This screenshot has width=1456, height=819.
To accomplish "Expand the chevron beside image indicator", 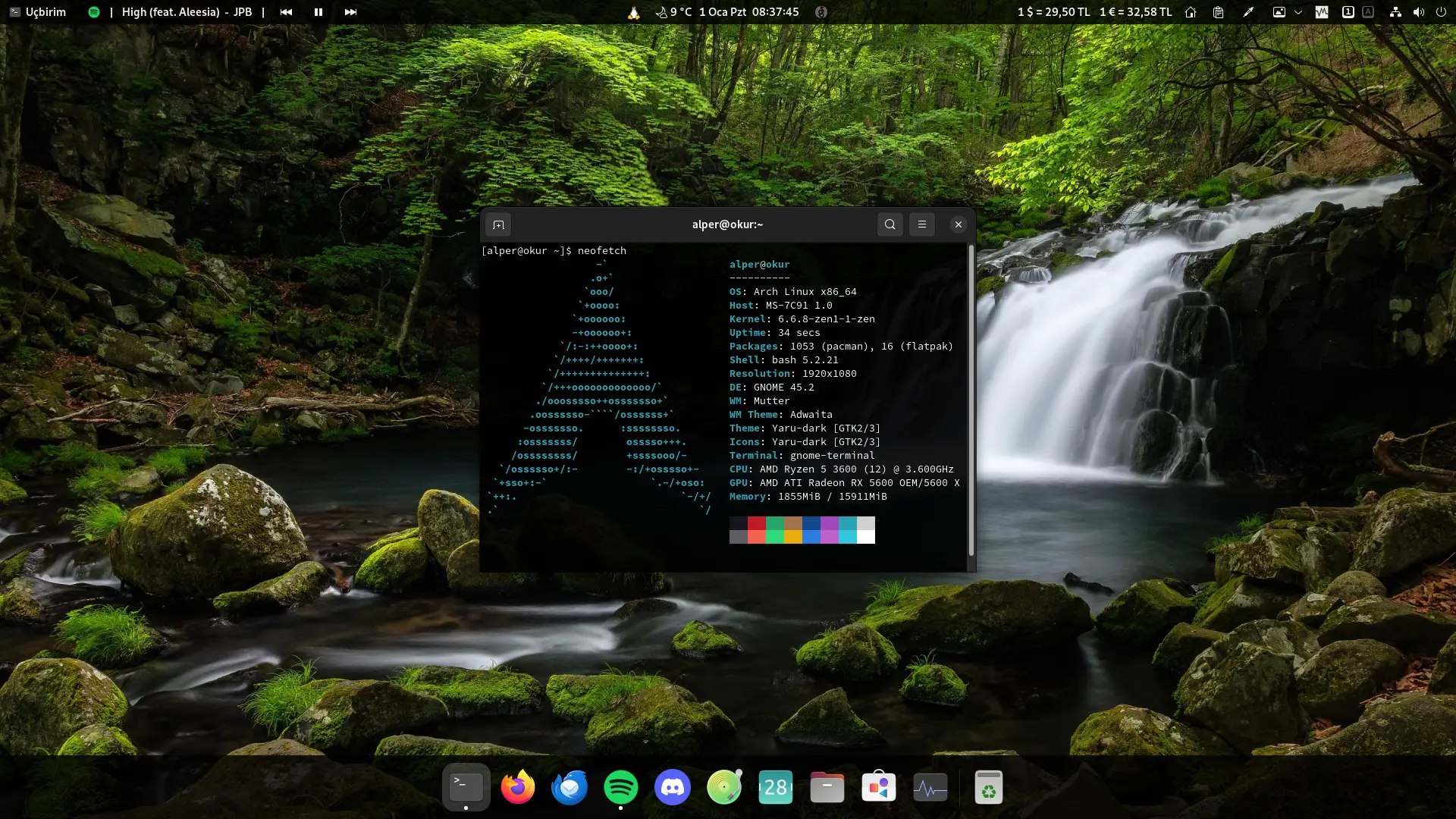I will click(x=1298, y=12).
